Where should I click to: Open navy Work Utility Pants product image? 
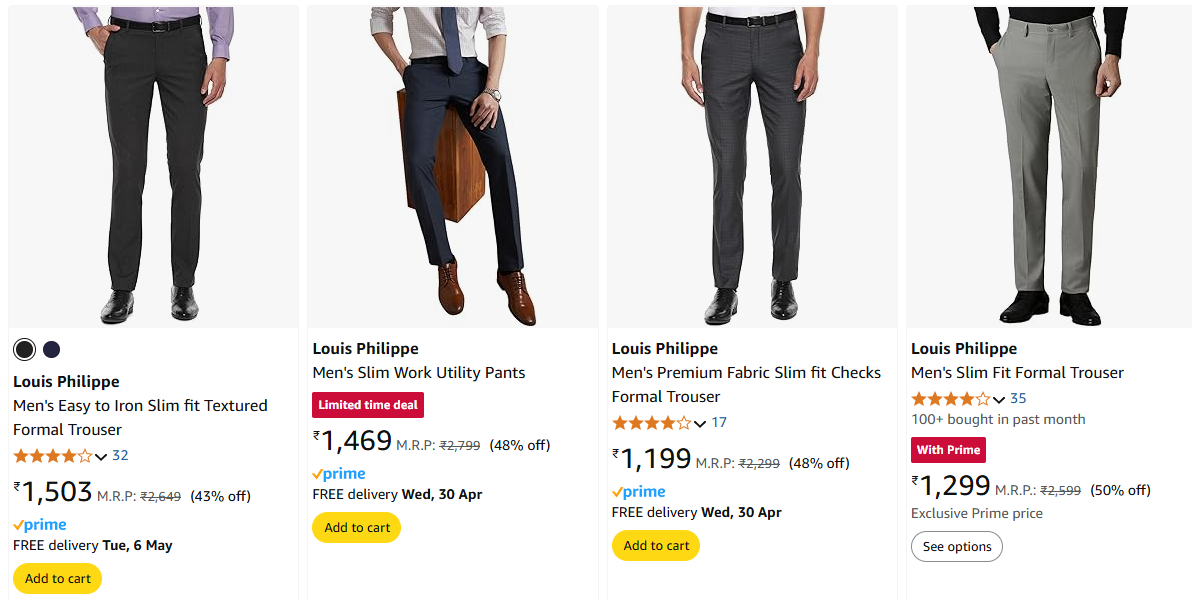click(452, 166)
